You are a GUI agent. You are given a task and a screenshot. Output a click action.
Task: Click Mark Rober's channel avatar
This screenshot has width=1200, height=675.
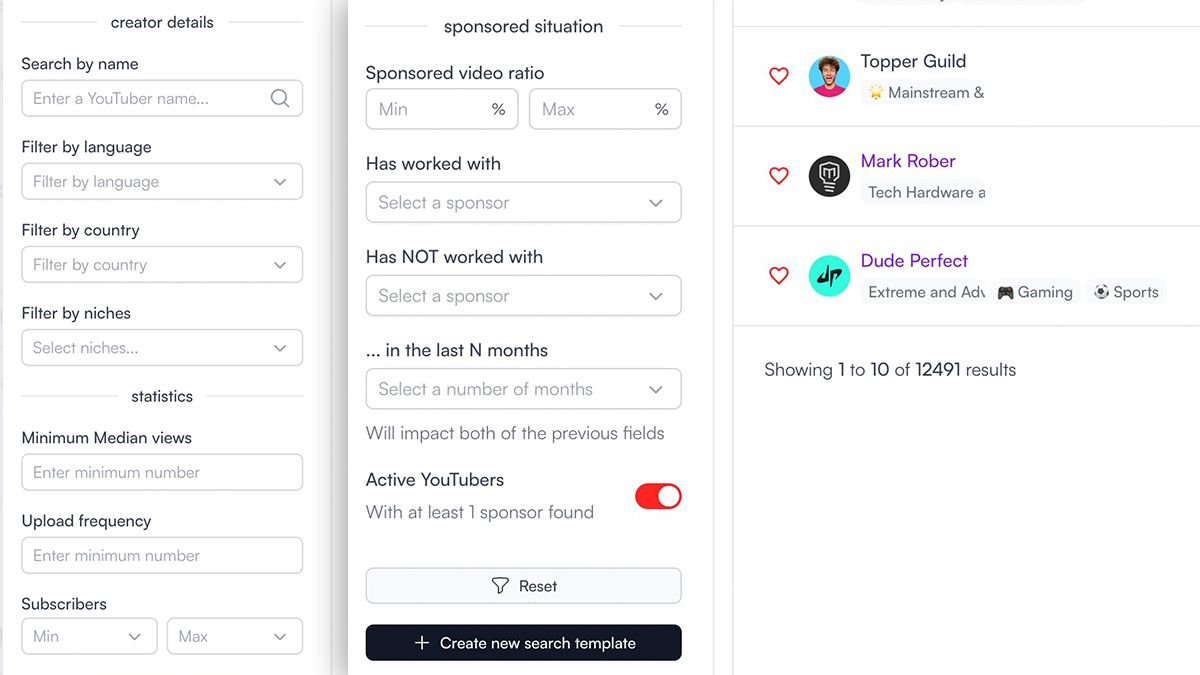pos(829,176)
